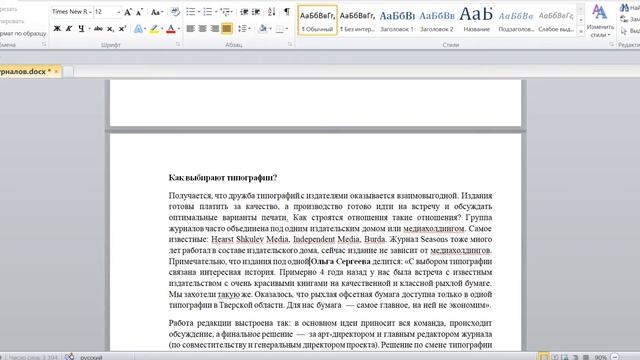Open font size dropdown showing 12
Screen dimensions: 640x360
point(118,12)
